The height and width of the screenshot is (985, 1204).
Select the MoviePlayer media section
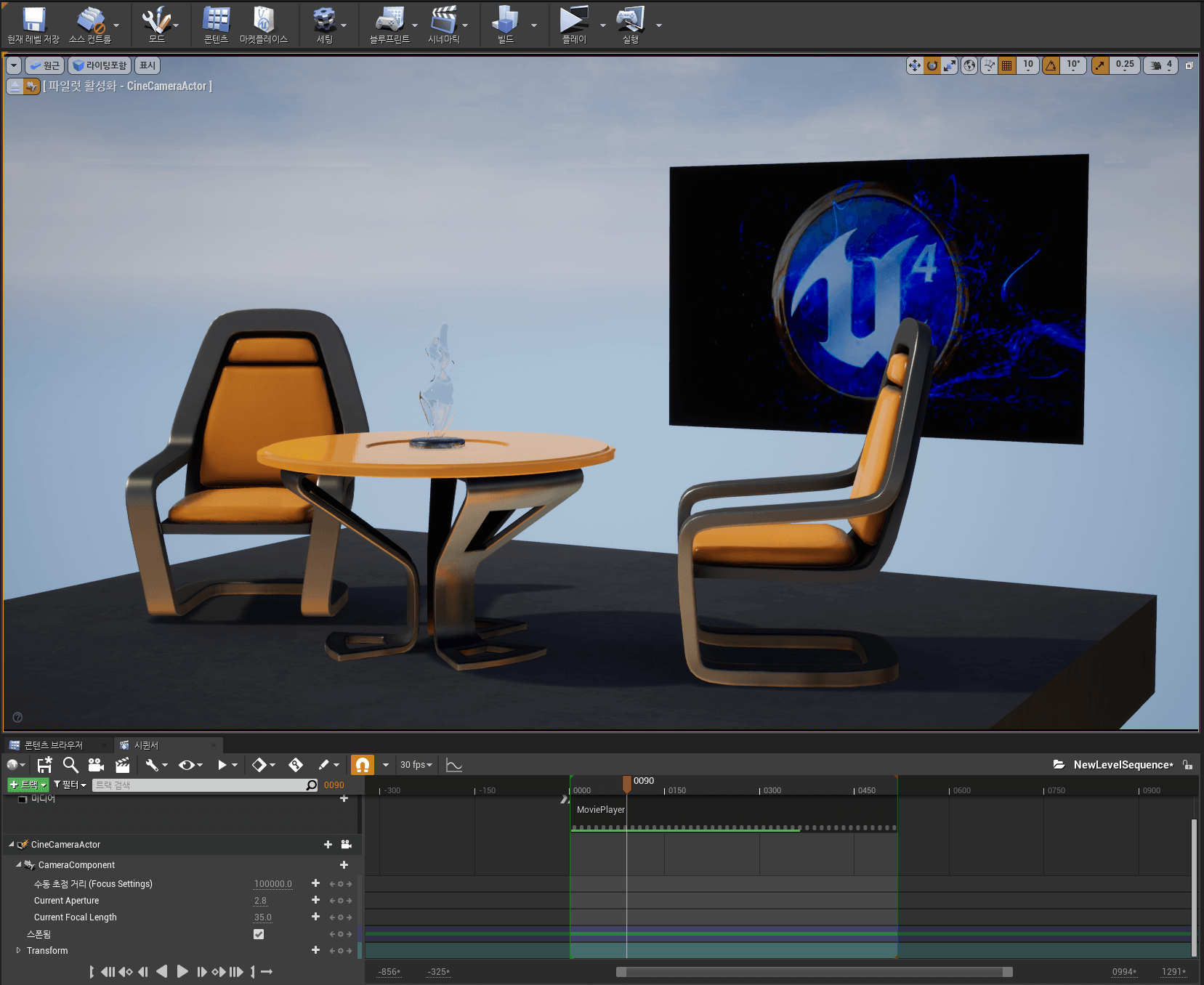(734, 814)
